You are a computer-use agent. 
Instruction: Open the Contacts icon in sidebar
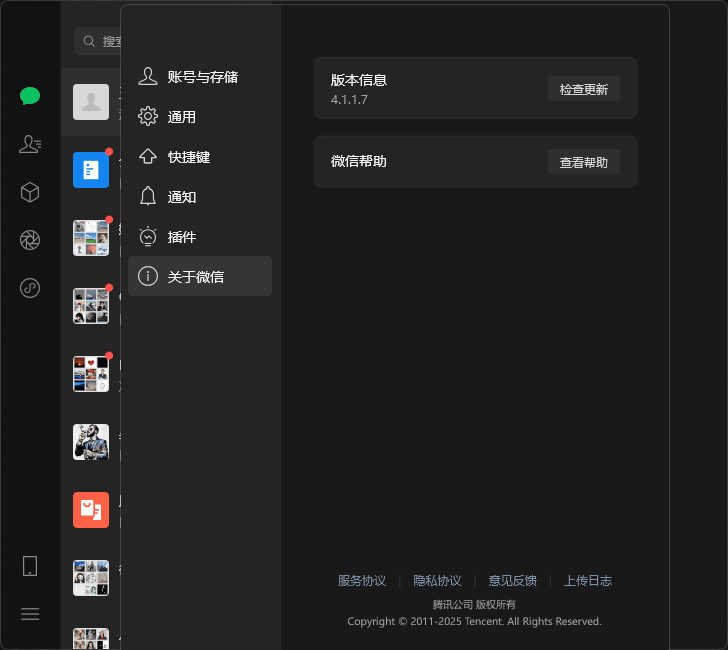(30, 144)
